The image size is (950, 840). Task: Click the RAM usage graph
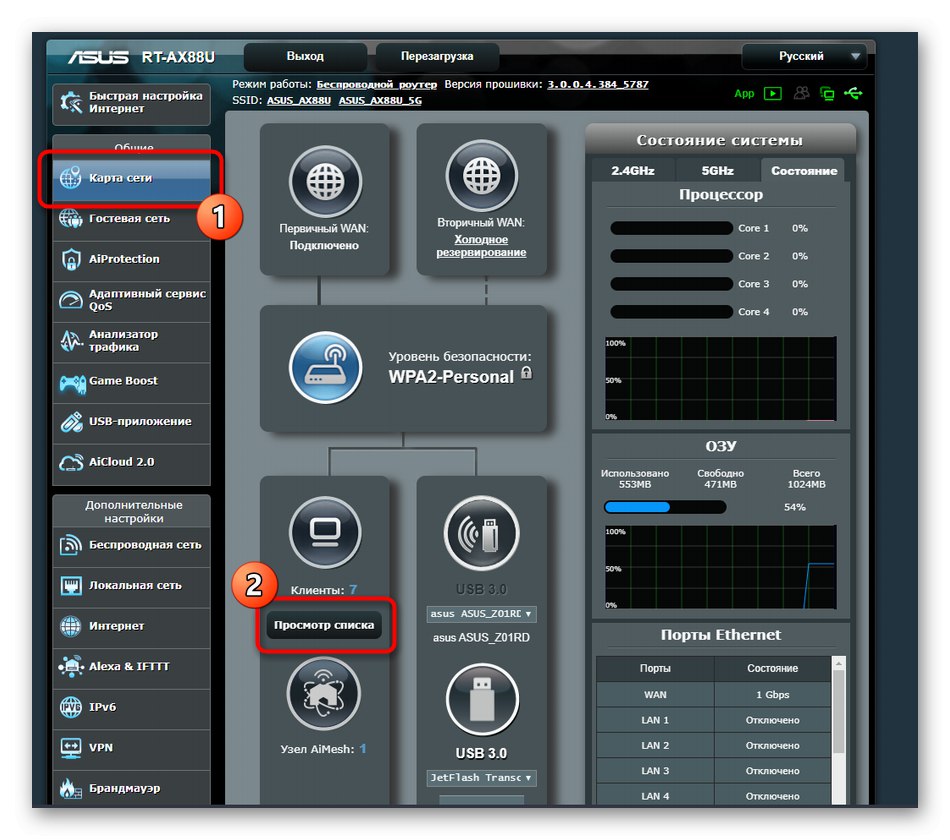click(x=720, y=567)
